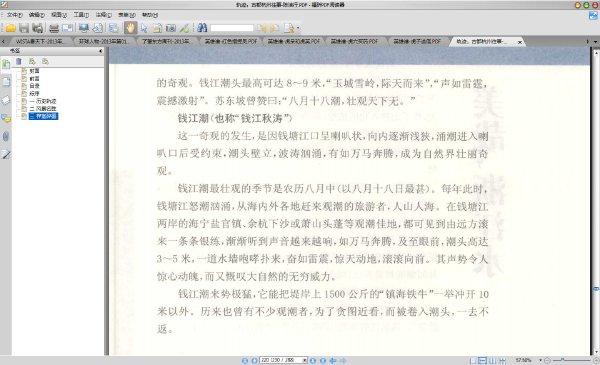Open the attachments paperclip icon in the sidebar
600x365 pixels.
point(6,136)
